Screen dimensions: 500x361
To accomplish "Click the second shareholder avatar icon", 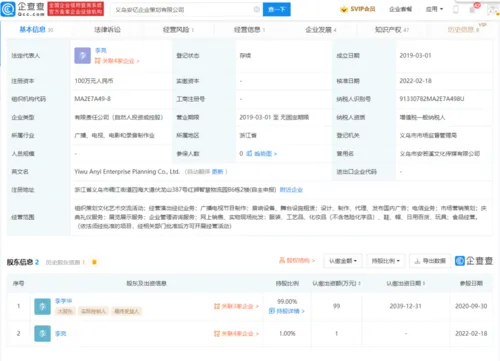I will [42, 333].
